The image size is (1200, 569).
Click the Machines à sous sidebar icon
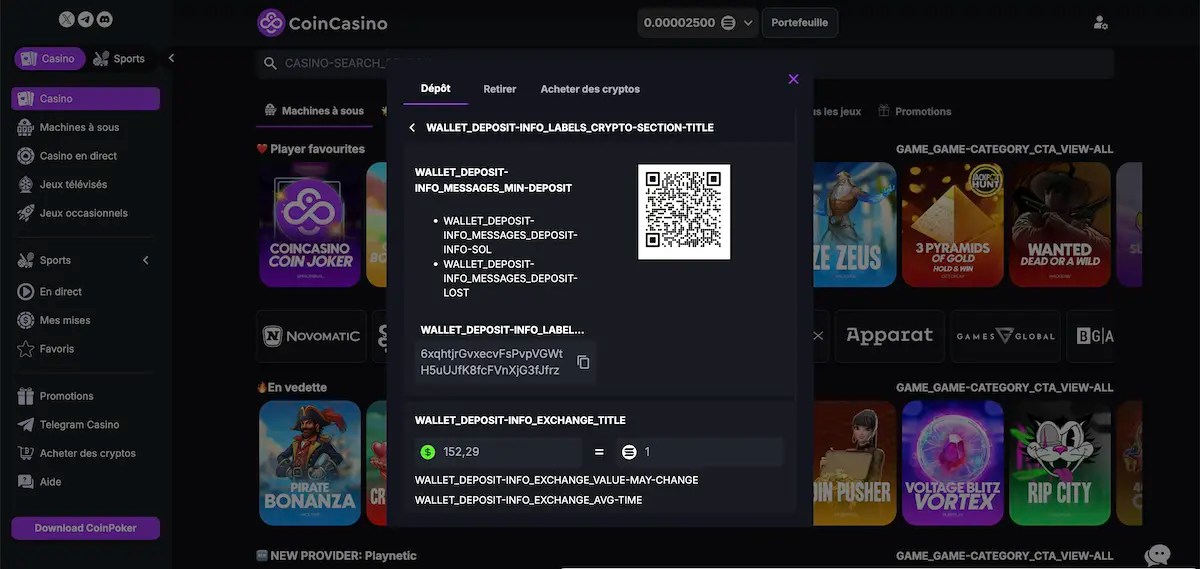pos(26,128)
